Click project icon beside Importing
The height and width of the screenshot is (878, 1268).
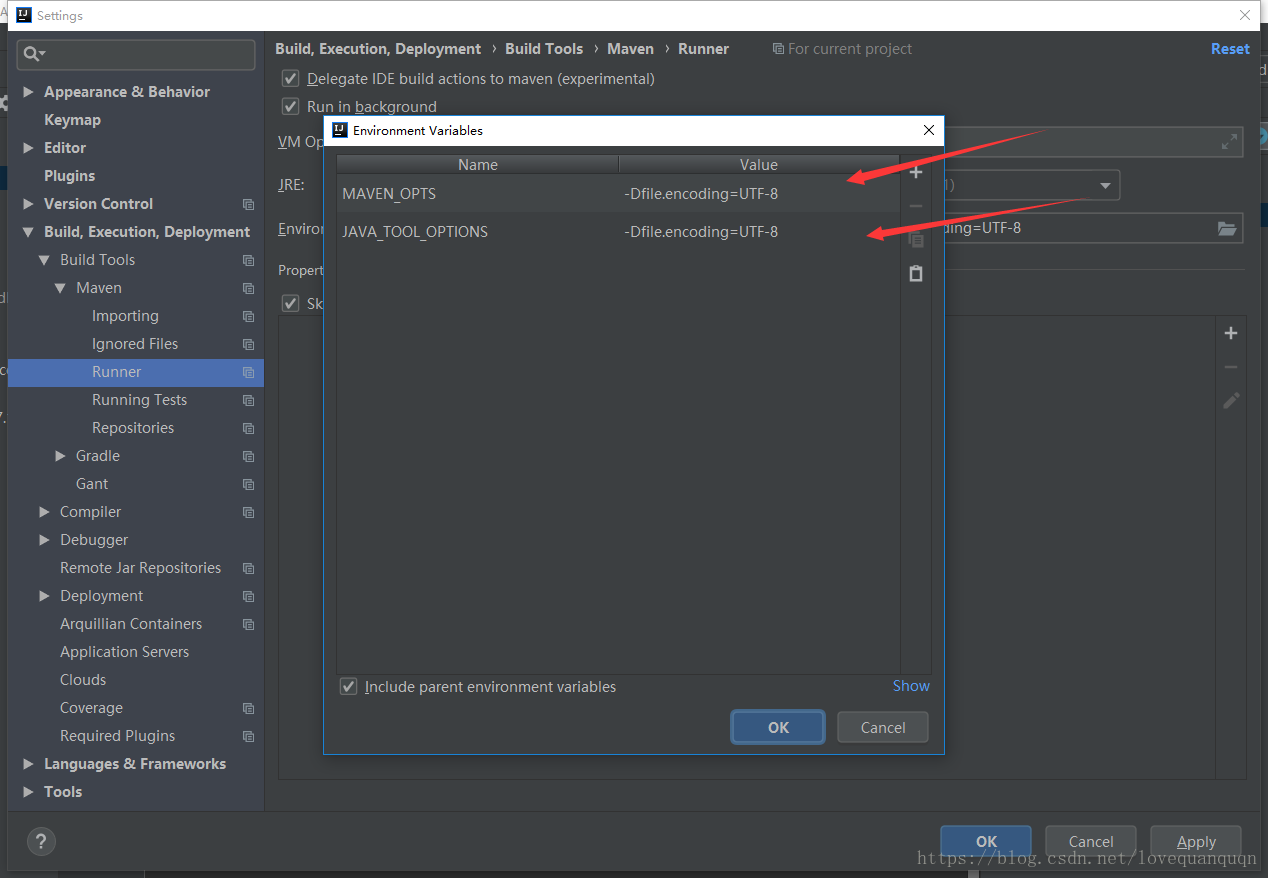click(x=248, y=316)
